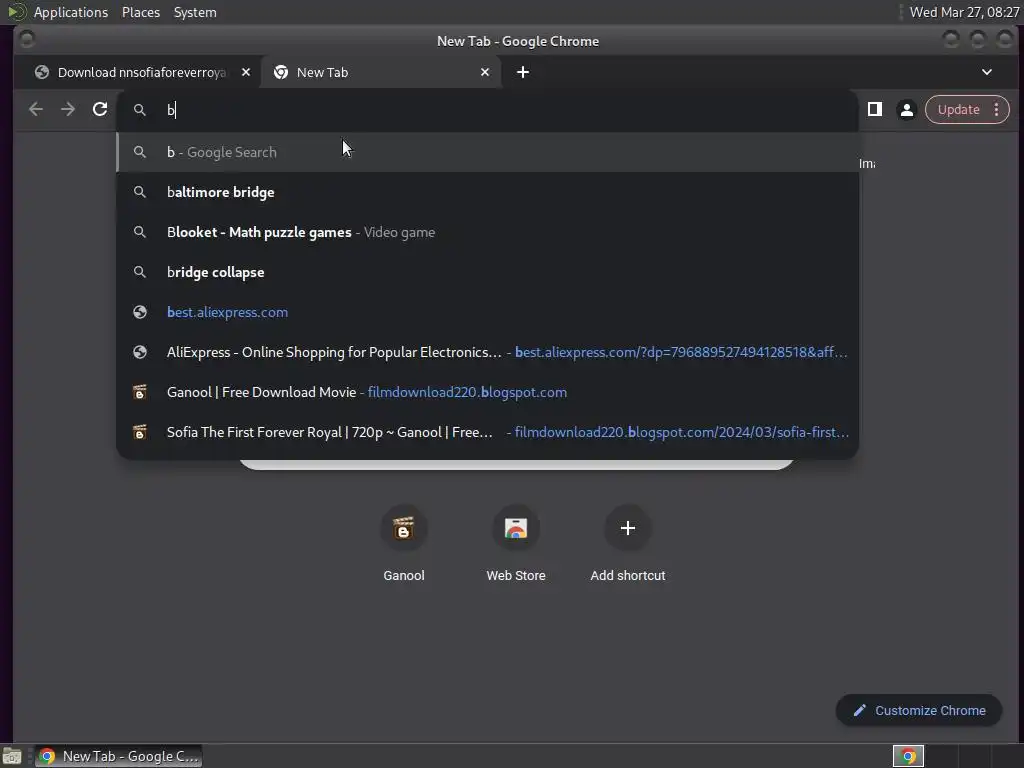Select the 'bridge collapse' suggestion
Viewport: 1024px width, 768px height.
pyautogui.click(x=487, y=272)
